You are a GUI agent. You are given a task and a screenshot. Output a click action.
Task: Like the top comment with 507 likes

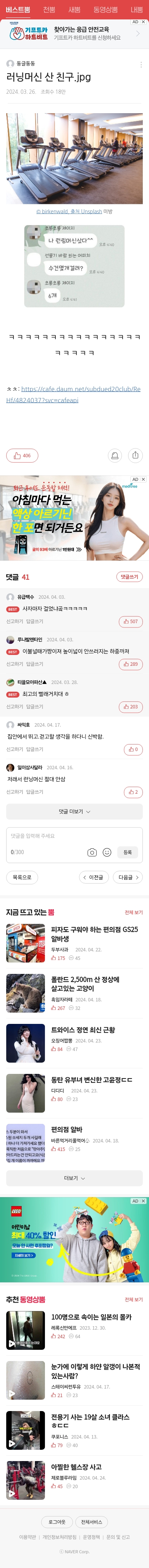[x=131, y=622]
